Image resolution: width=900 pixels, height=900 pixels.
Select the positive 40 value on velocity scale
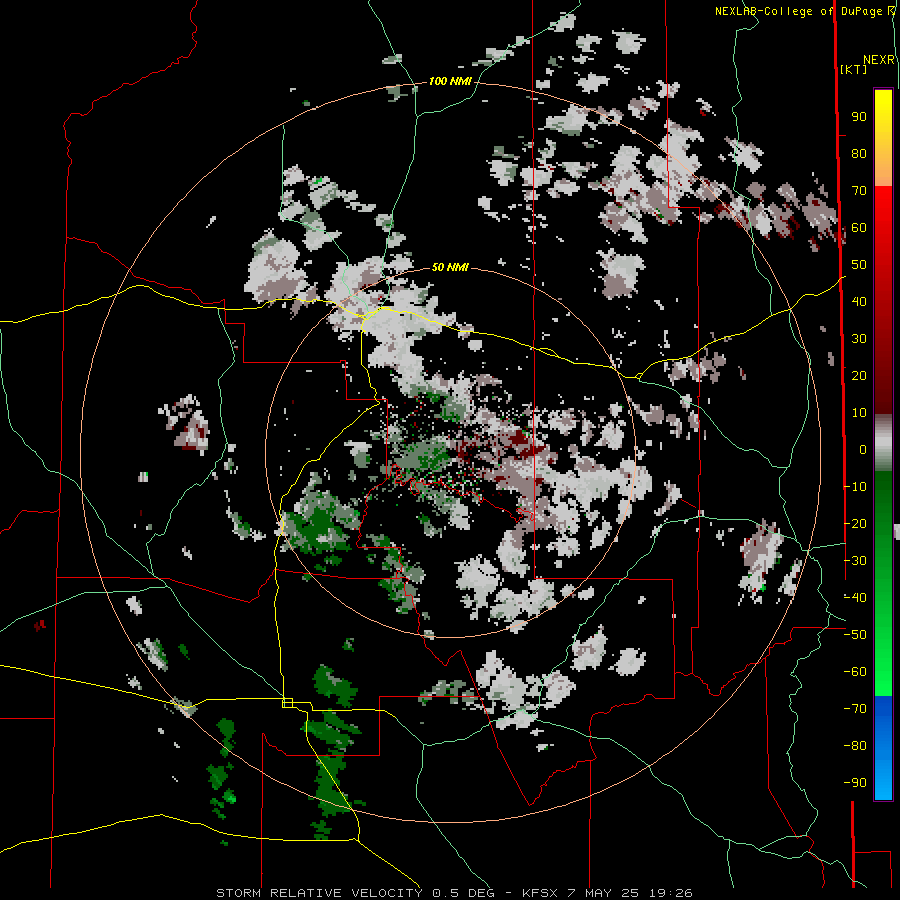[x=859, y=302]
